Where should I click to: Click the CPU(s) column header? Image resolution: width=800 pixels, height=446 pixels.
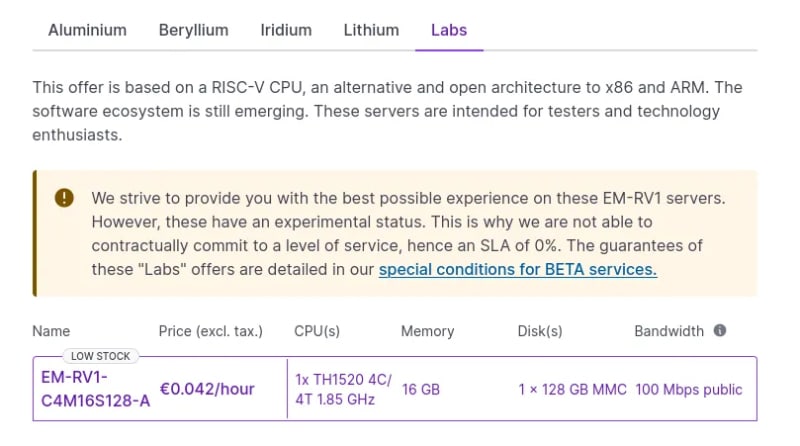point(317,331)
